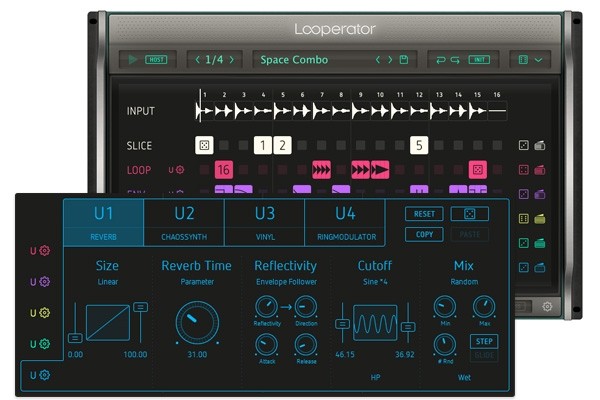This screenshot has width=600, height=400.
Task: Save the Space Combo preset
Action: point(404,59)
